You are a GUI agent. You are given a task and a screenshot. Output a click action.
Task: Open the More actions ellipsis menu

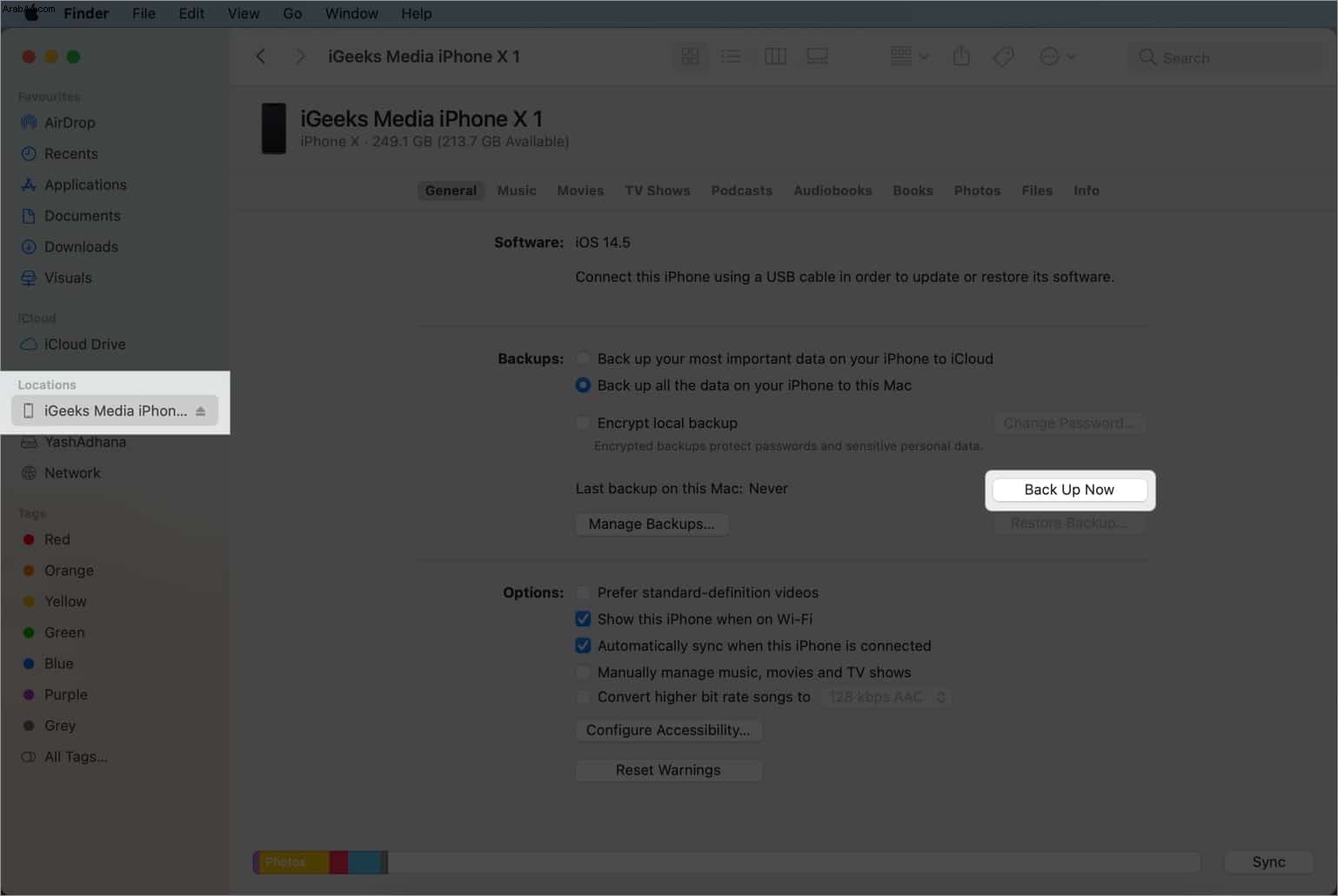tap(1058, 57)
